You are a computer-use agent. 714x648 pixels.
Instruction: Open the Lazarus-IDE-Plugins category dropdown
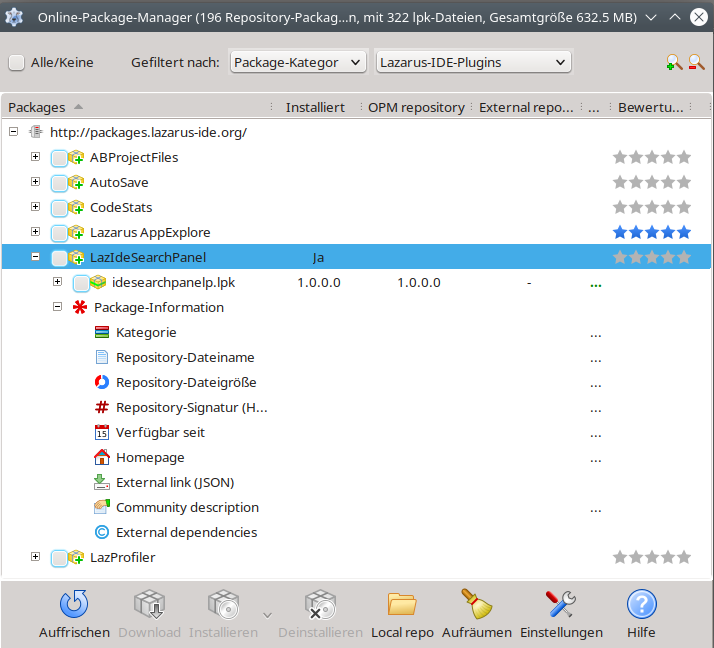click(474, 62)
